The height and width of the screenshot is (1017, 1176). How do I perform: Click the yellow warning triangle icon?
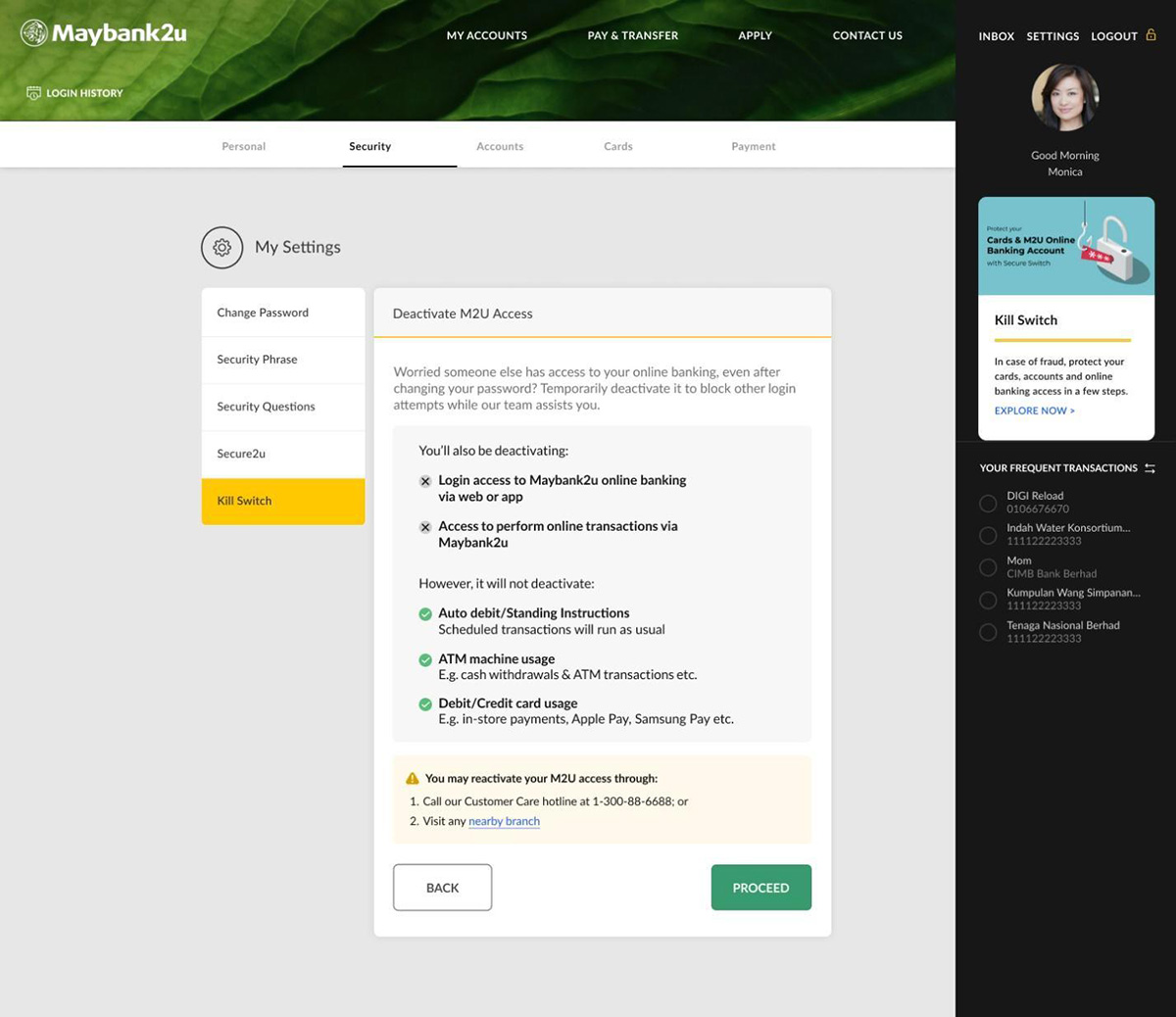coord(413,778)
